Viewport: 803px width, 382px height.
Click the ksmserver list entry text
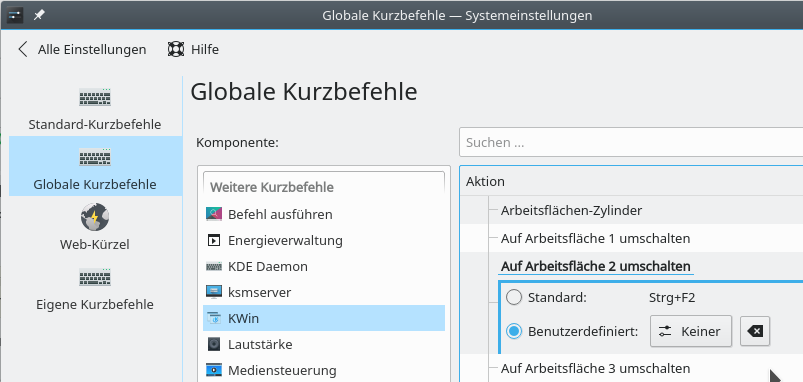pyautogui.click(x=260, y=292)
